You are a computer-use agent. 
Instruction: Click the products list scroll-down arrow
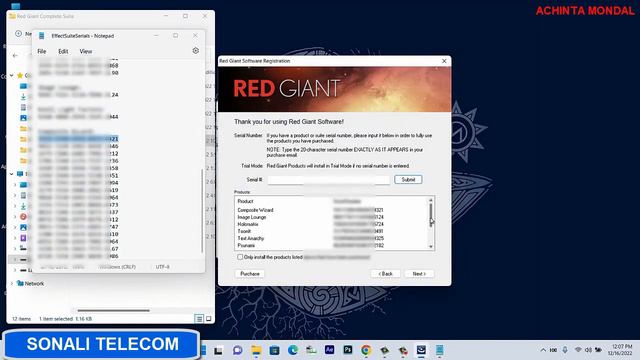coord(431,247)
